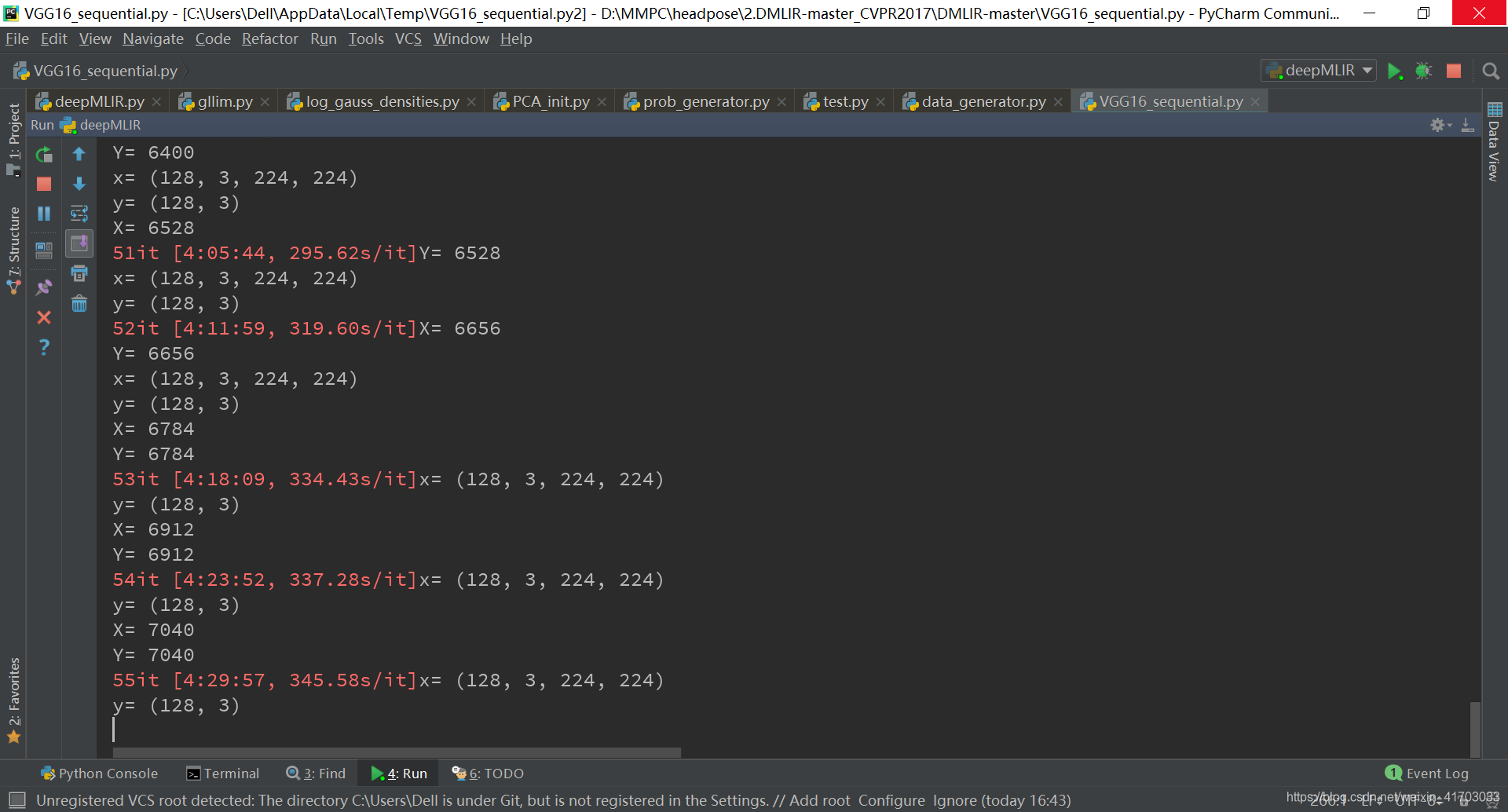Open the Help menu
Viewport: 1508px width, 812px height.
point(516,38)
